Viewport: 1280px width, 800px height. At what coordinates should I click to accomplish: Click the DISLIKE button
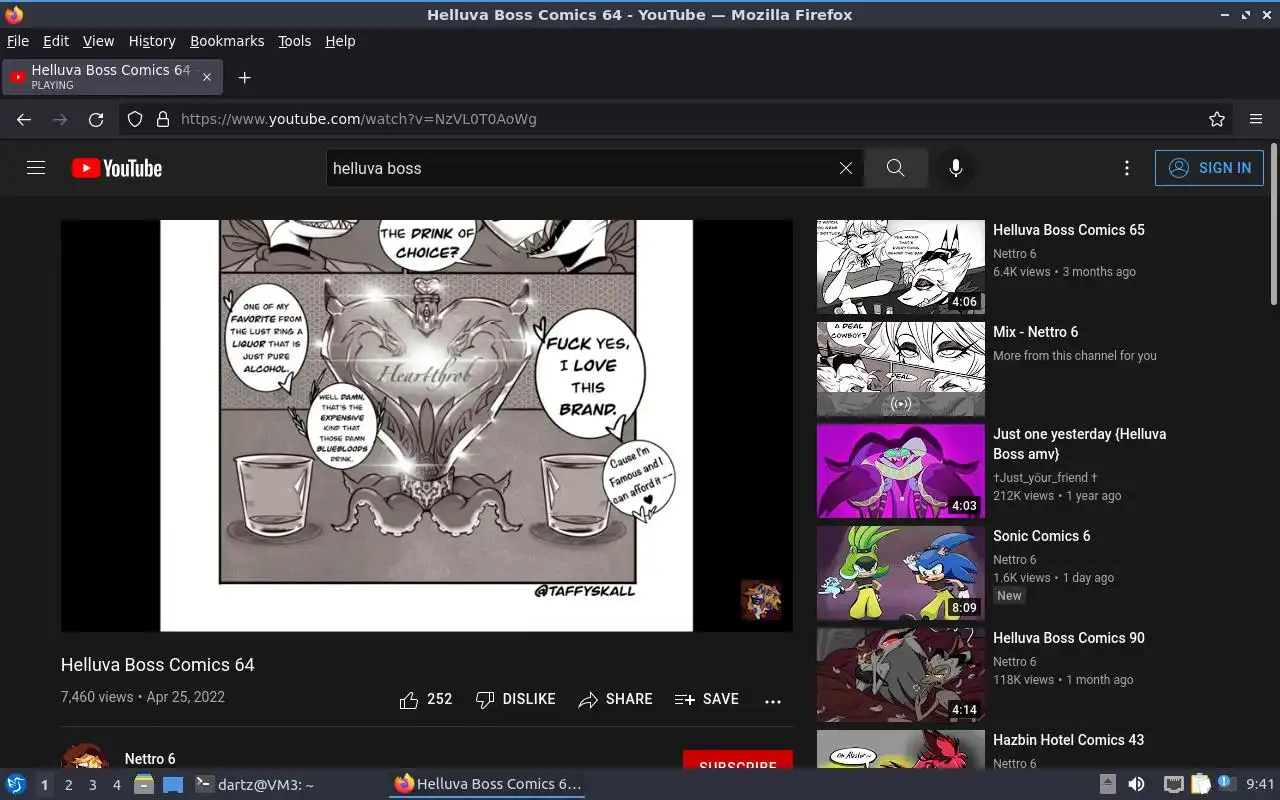(515, 700)
